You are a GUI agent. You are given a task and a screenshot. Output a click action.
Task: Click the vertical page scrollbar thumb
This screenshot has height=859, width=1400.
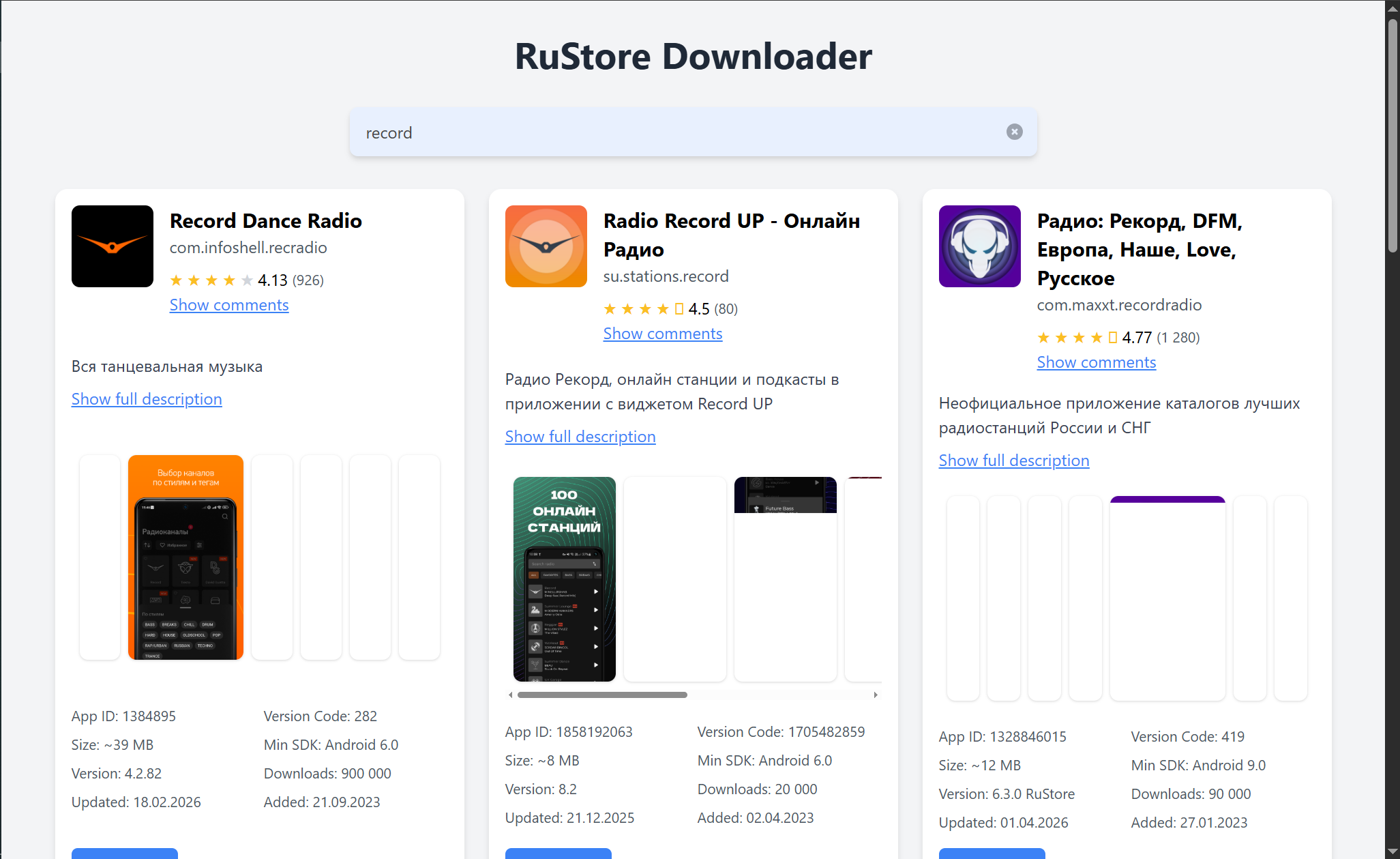[1392, 136]
